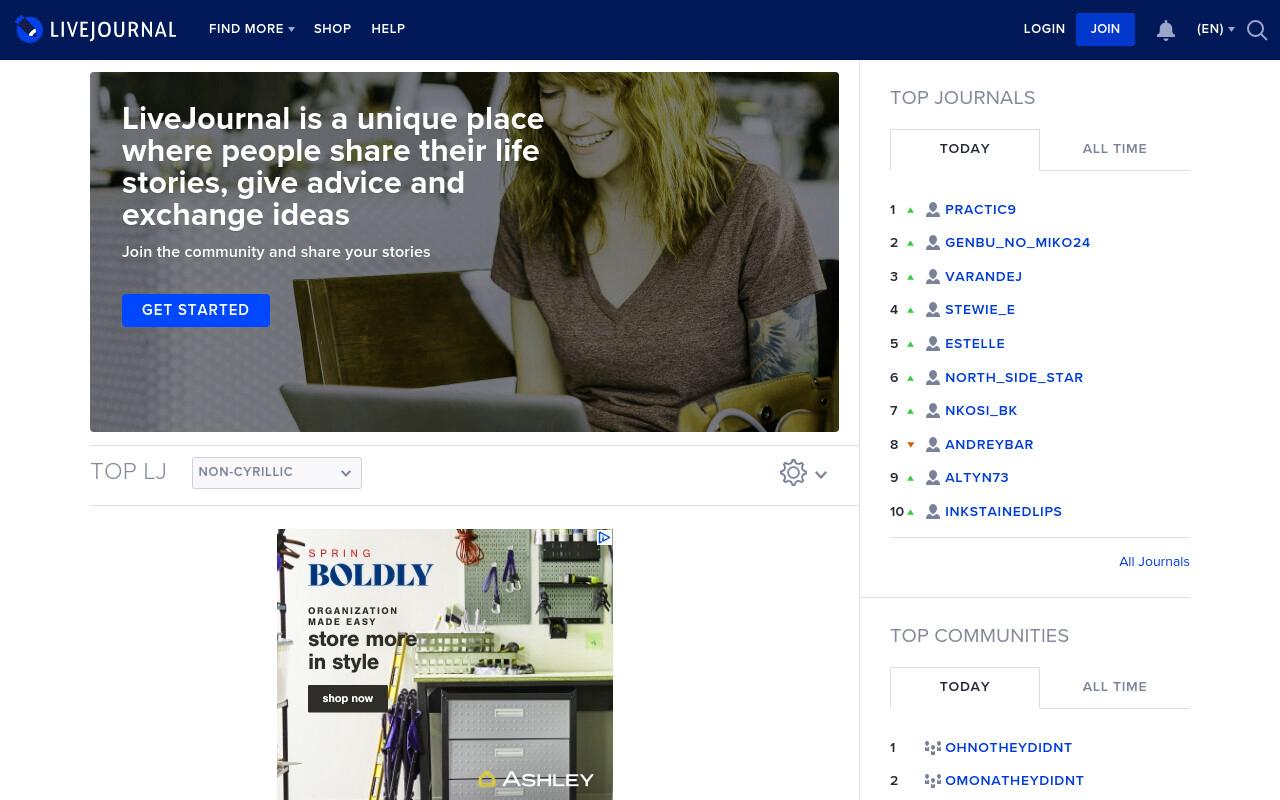1280x800 pixels.
Task: Open the NKOSI_BK journal link
Action: pyautogui.click(x=981, y=411)
